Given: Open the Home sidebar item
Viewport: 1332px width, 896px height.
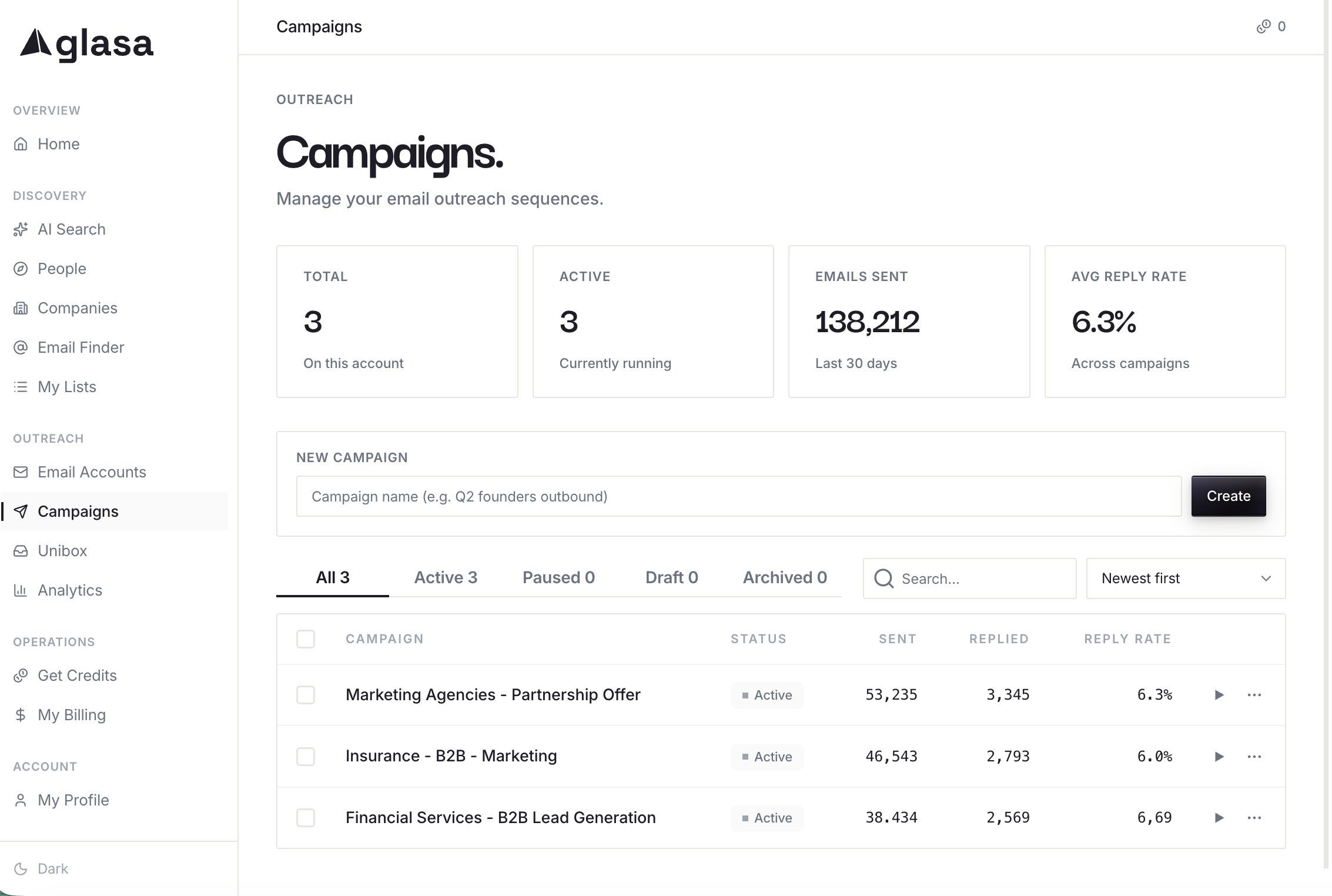Looking at the screenshot, I should pos(114,144).
